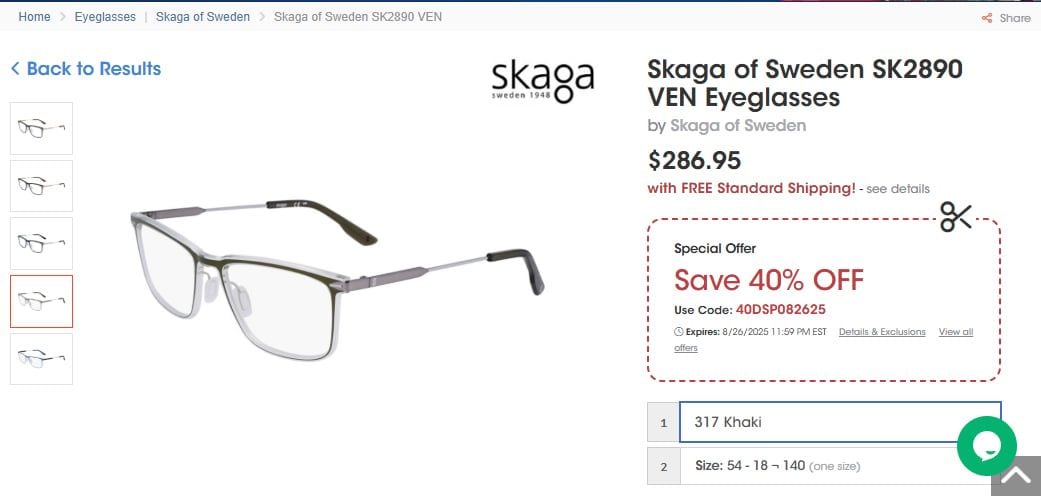The width and height of the screenshot is (1041, 496).
Task: Click the Skaga Sweden 1948 logo
Action: coord(543,80)
